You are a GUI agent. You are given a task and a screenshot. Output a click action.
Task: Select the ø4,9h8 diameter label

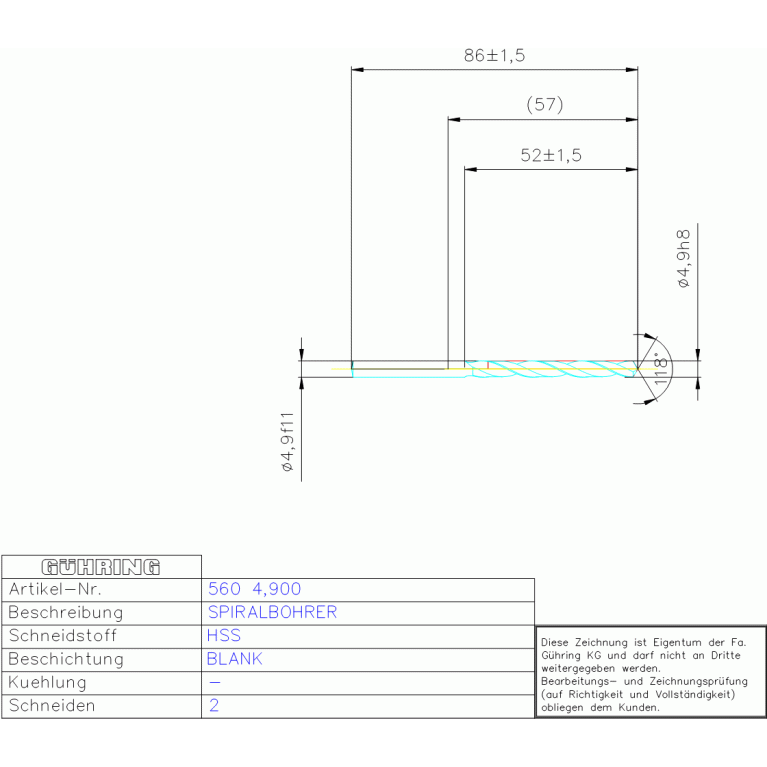pyautogui.click(x=684, y=259)
